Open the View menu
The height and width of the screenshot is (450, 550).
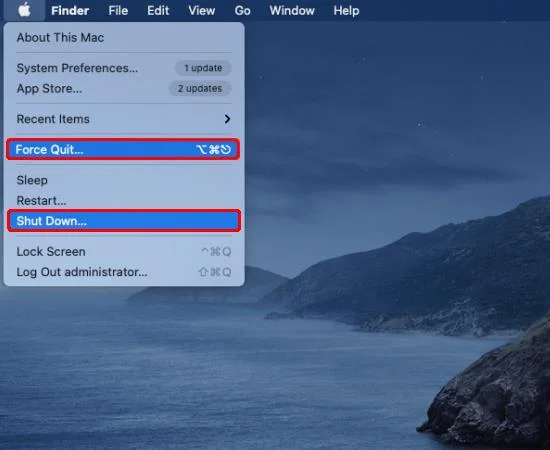[x=202, y=11]
